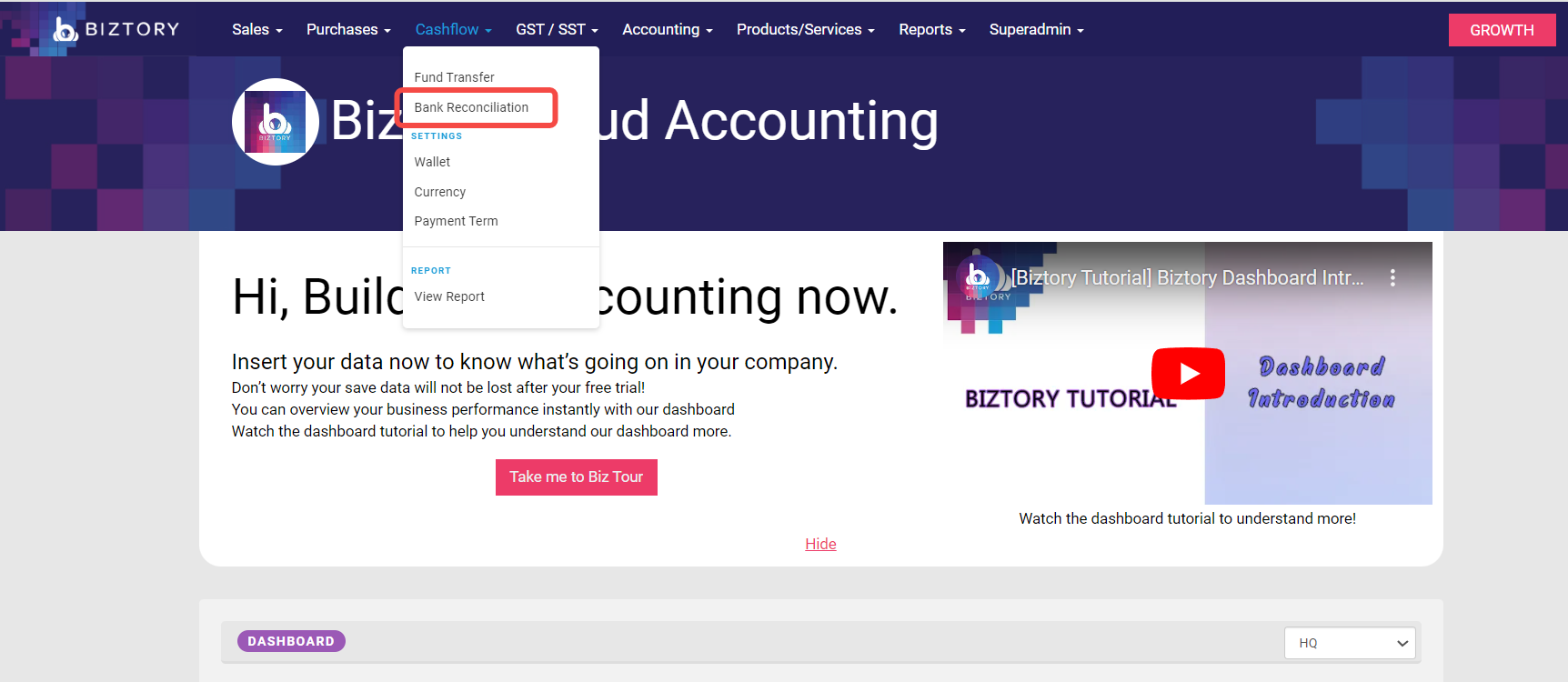
Task: Click the DASHBOARD badge
Action: coord(291,641)
